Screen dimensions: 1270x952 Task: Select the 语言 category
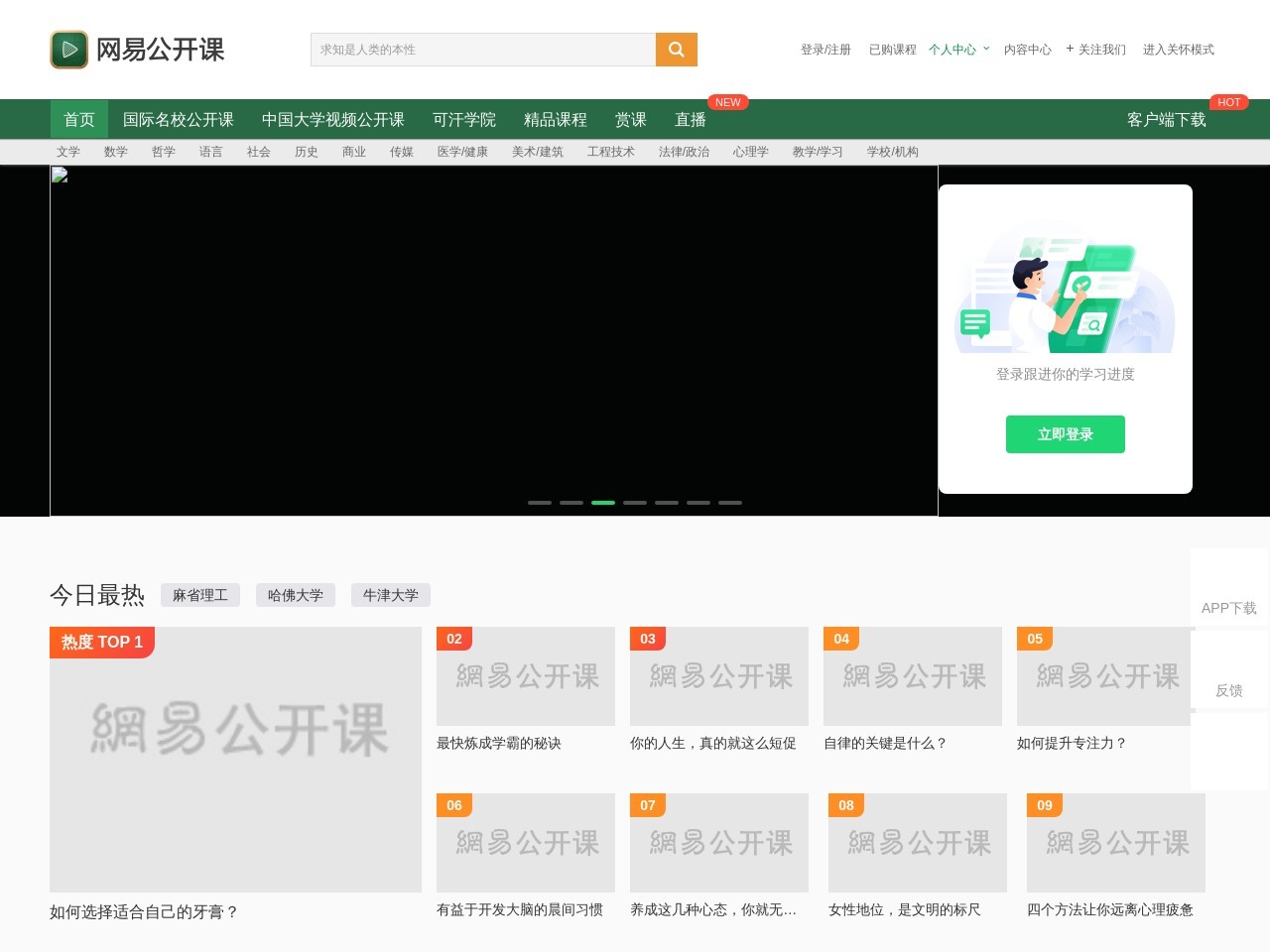pos(211,152)
